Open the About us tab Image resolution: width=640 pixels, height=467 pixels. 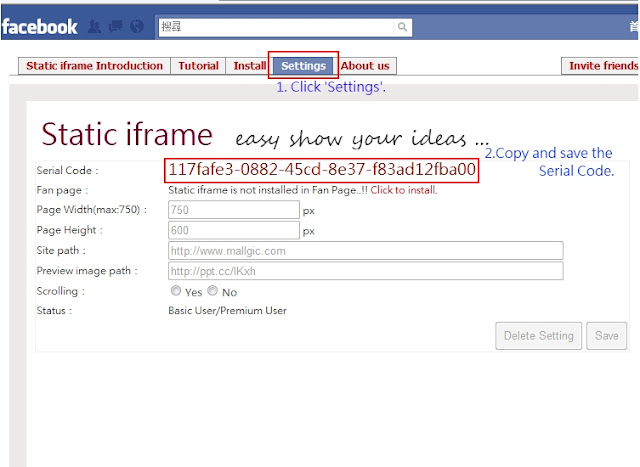(x=365, y=66)
